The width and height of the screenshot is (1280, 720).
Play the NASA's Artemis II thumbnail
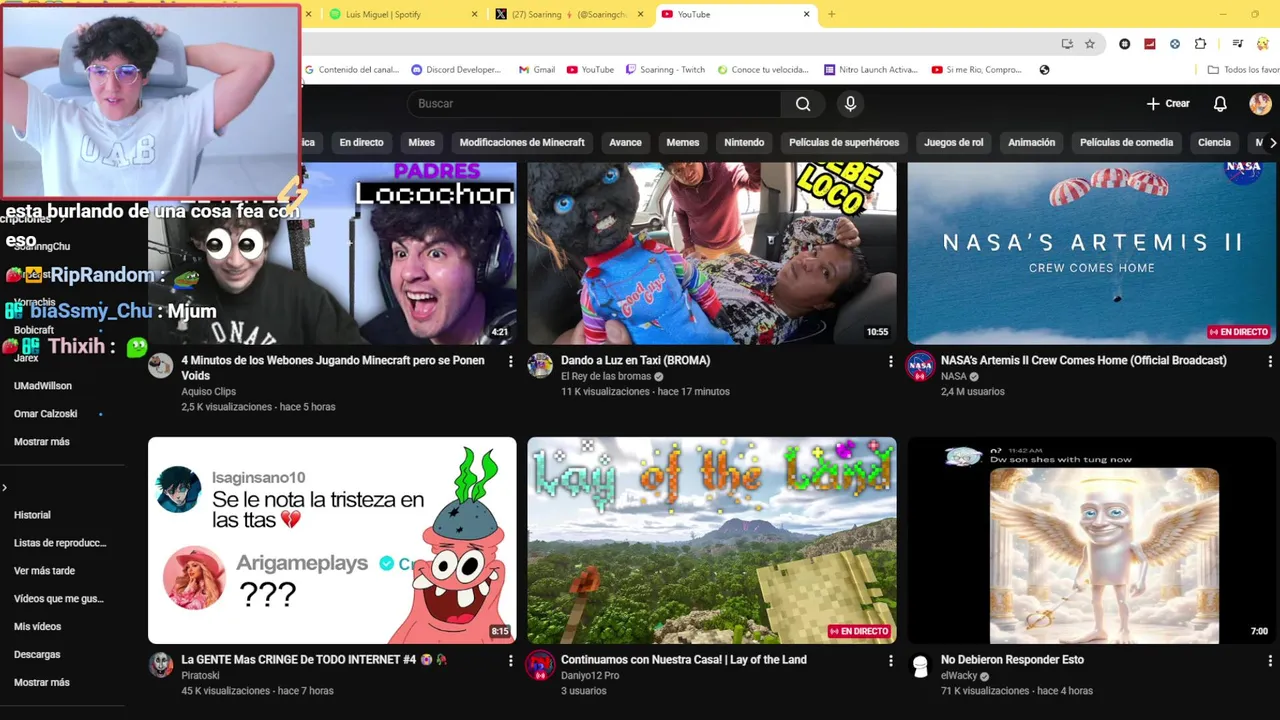(x=1092, y=253)
